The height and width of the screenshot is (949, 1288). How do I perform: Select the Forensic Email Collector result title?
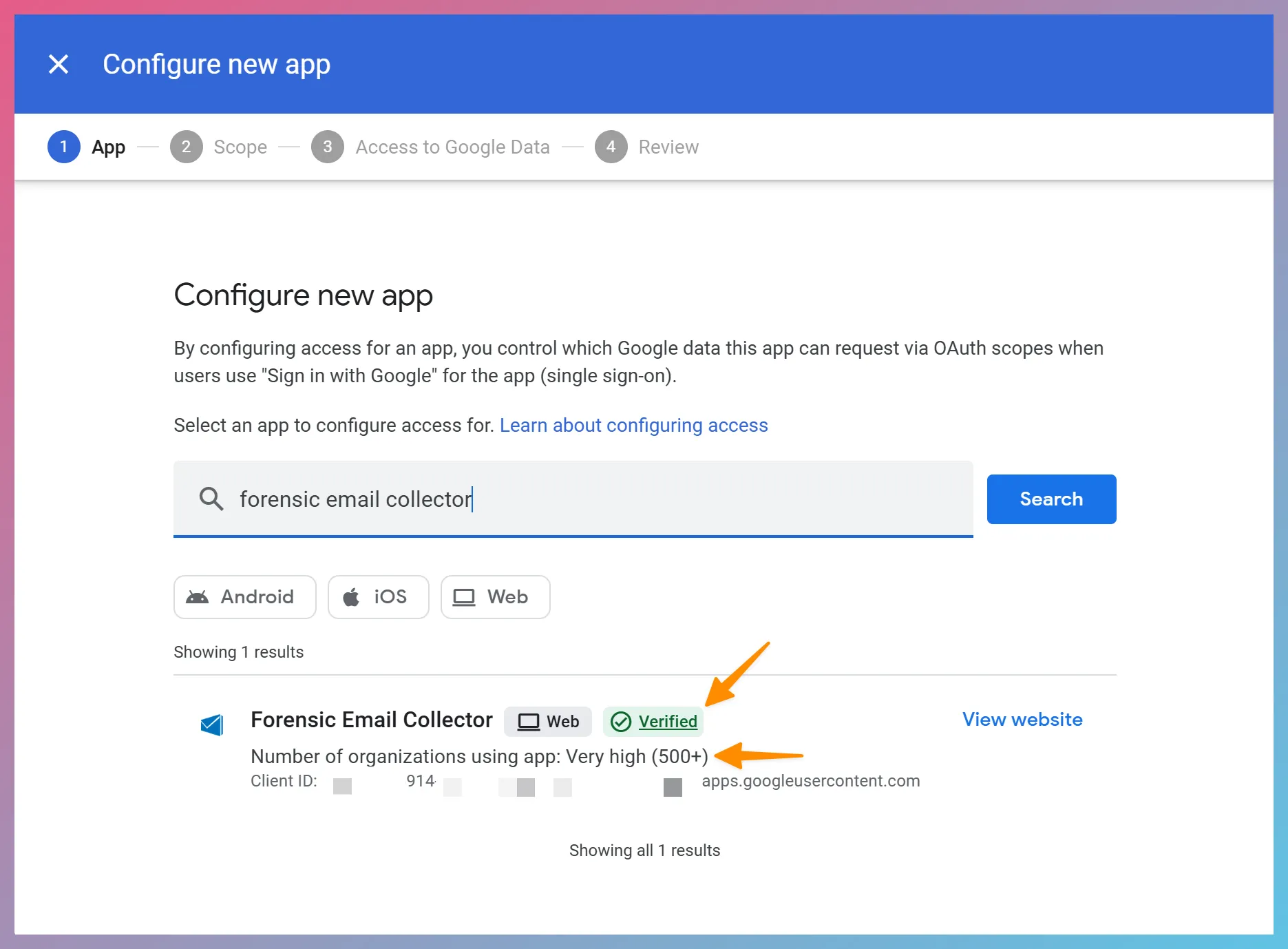point(372,720)
